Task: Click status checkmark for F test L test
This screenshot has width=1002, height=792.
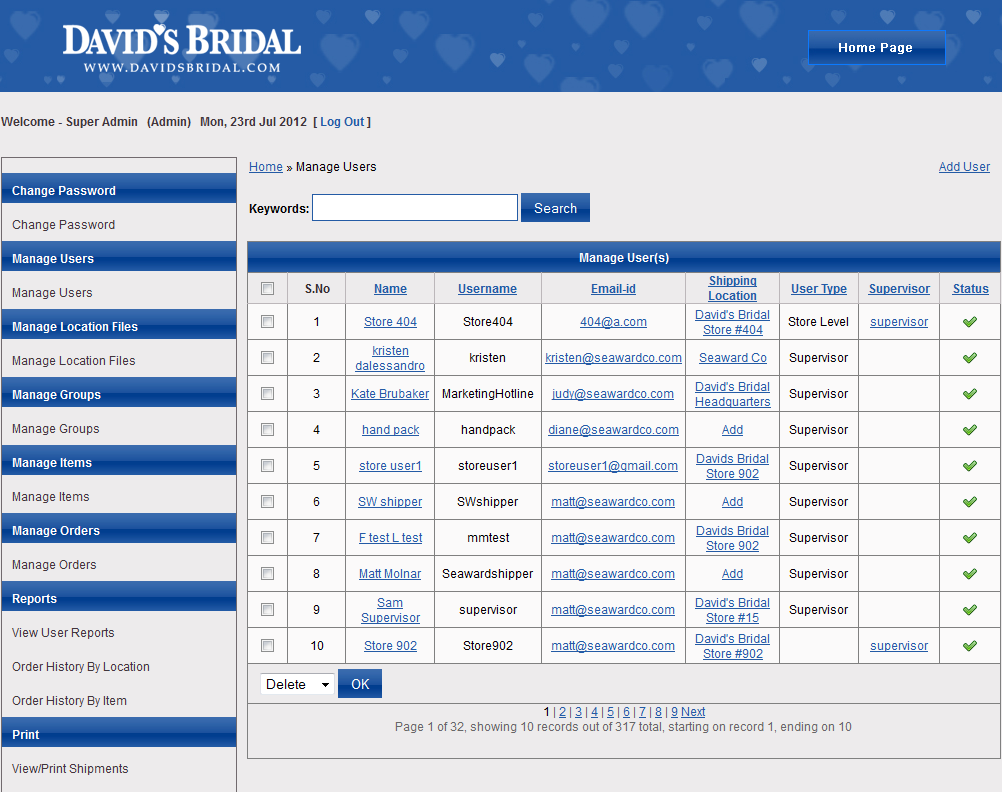Action: coord(969,538)
